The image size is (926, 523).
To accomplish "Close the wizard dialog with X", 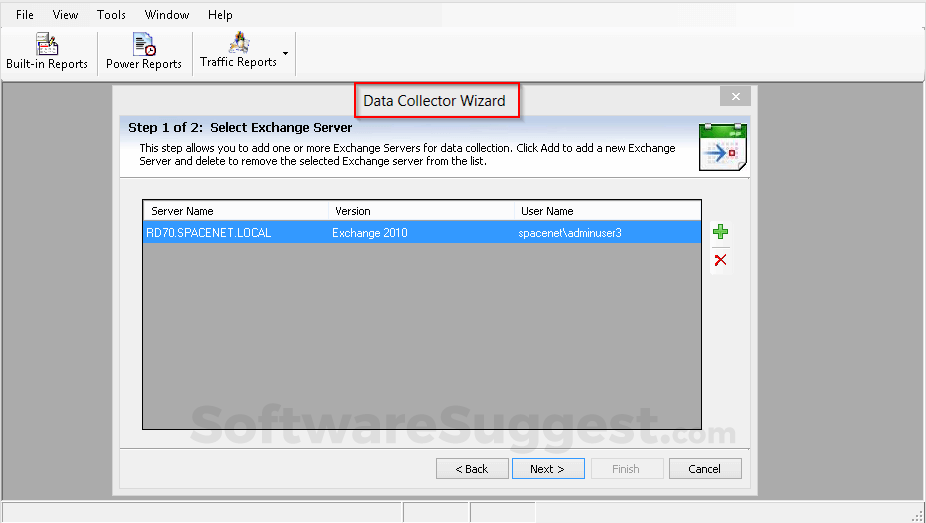I will [735, 96].
